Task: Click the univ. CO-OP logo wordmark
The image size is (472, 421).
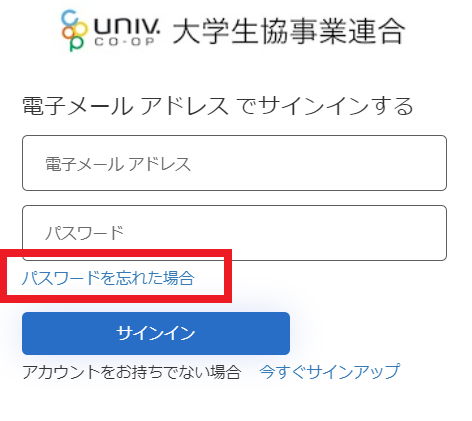Action: [127, 31]
